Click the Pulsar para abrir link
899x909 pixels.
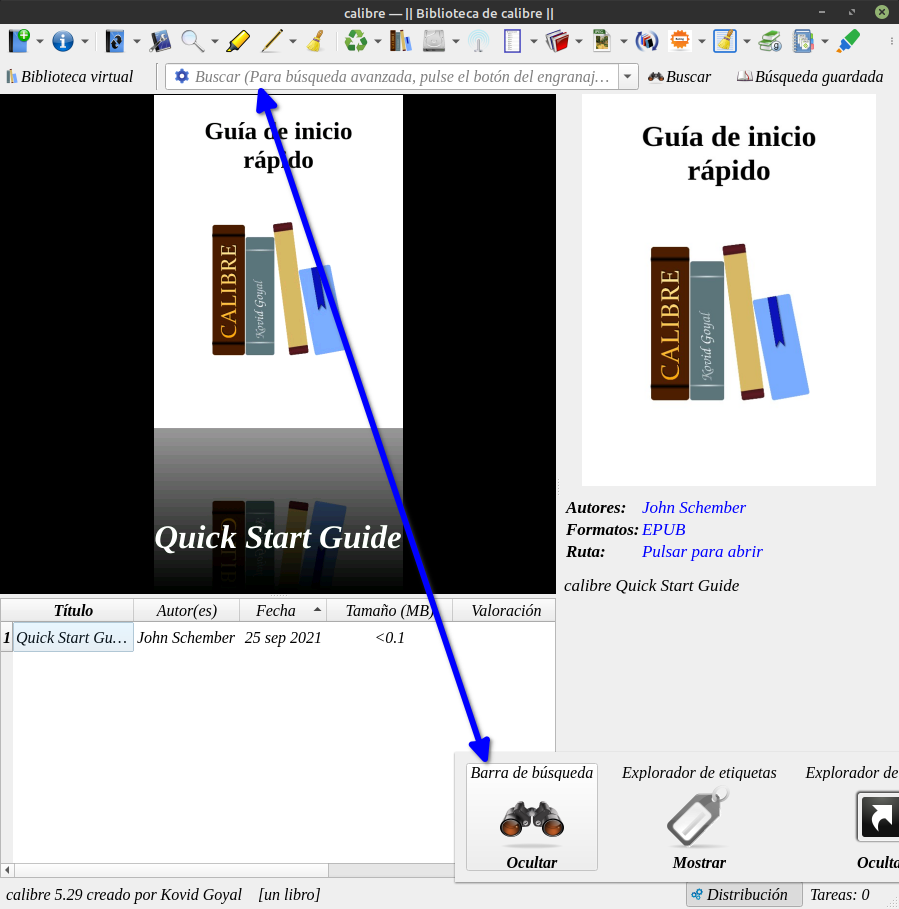point(702,551)
